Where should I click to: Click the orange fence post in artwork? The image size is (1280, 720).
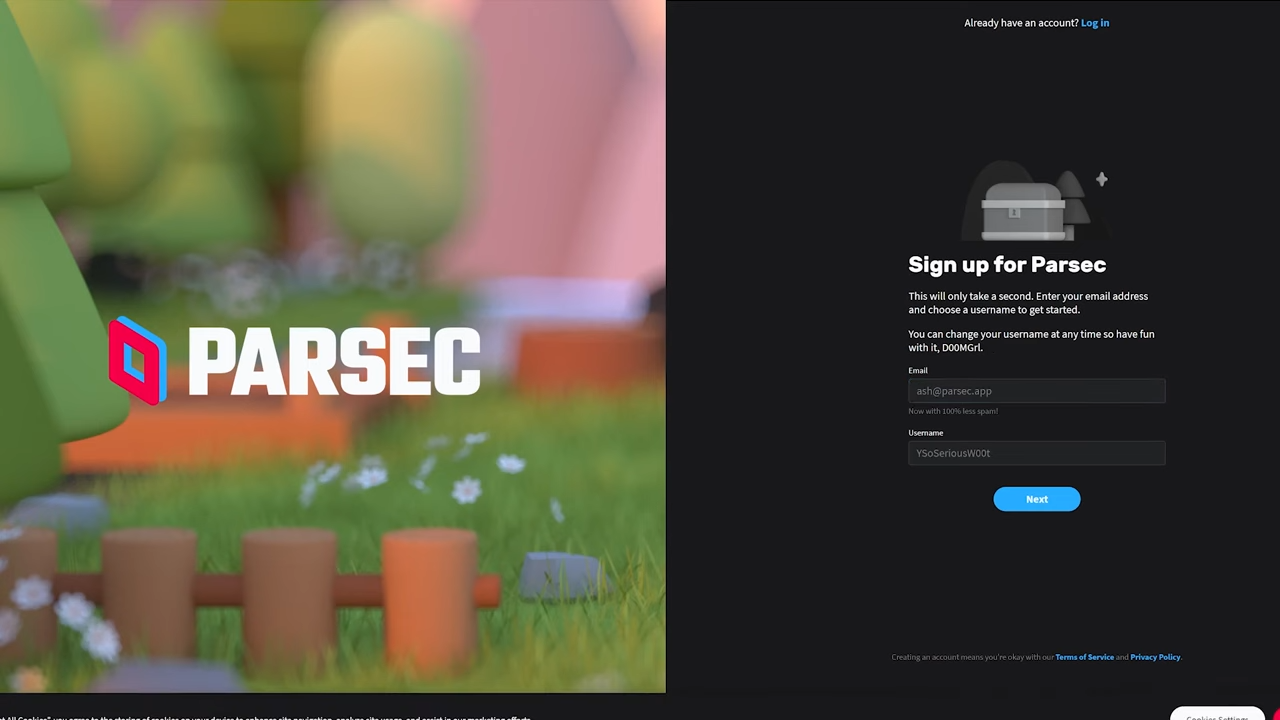click(x=429, y=598)
